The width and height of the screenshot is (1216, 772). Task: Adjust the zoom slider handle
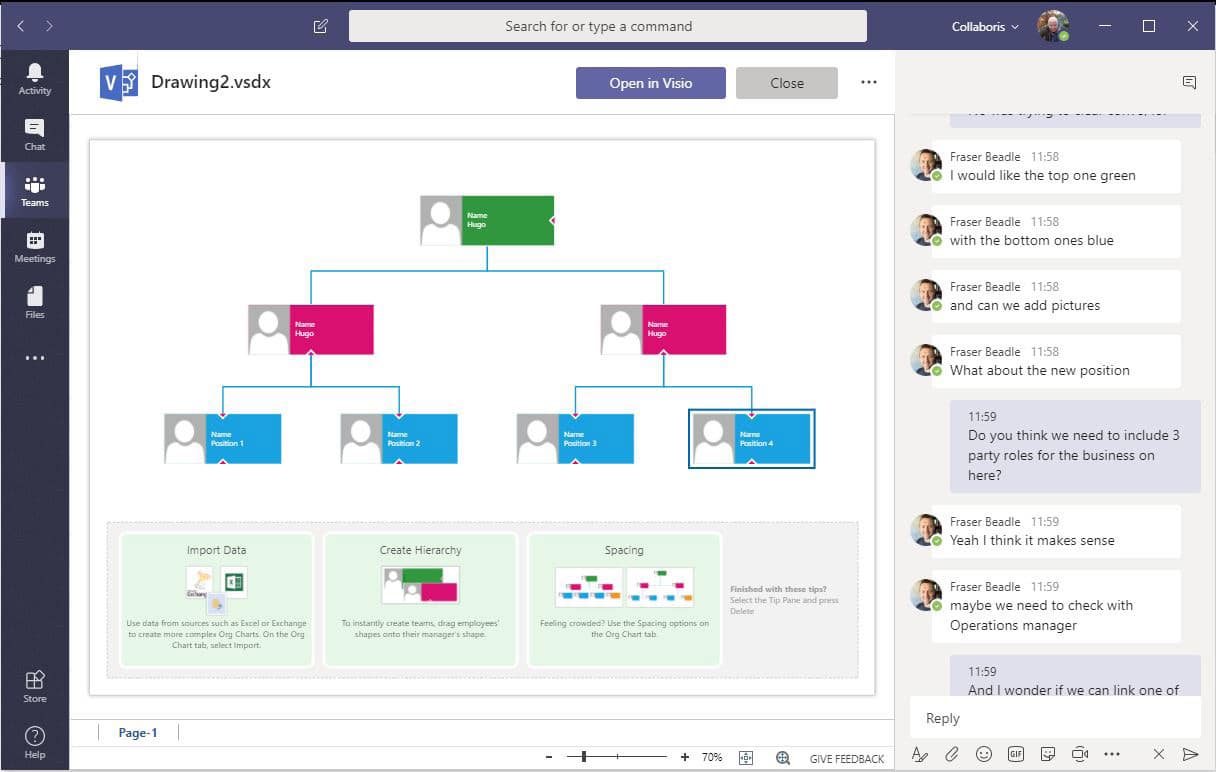pyautogui.click(x=584, y=758)
